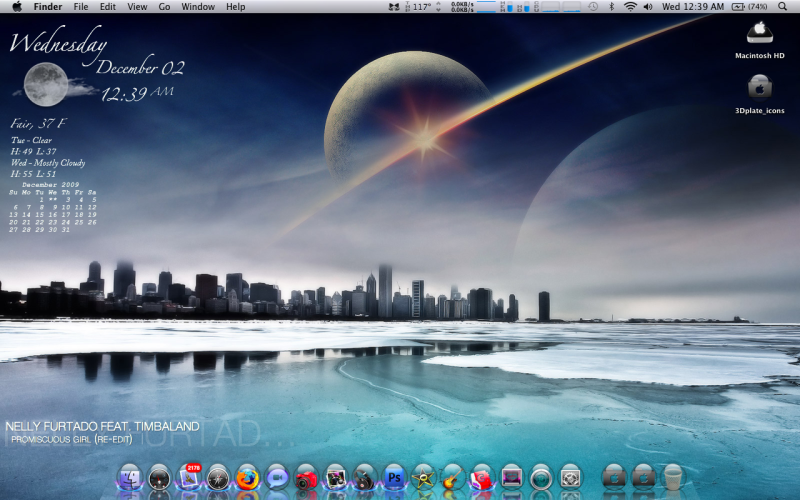Select the 3Dplate_icons desktop item
Image resolution: width=800 pixels, height=500 pixels.
pyautogui.click(x=760, y=94)
